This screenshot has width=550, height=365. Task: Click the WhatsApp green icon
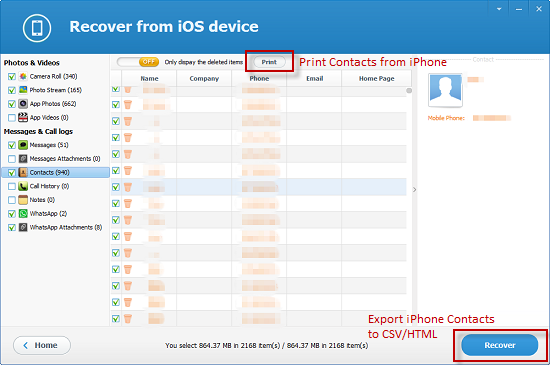point(23,214)
